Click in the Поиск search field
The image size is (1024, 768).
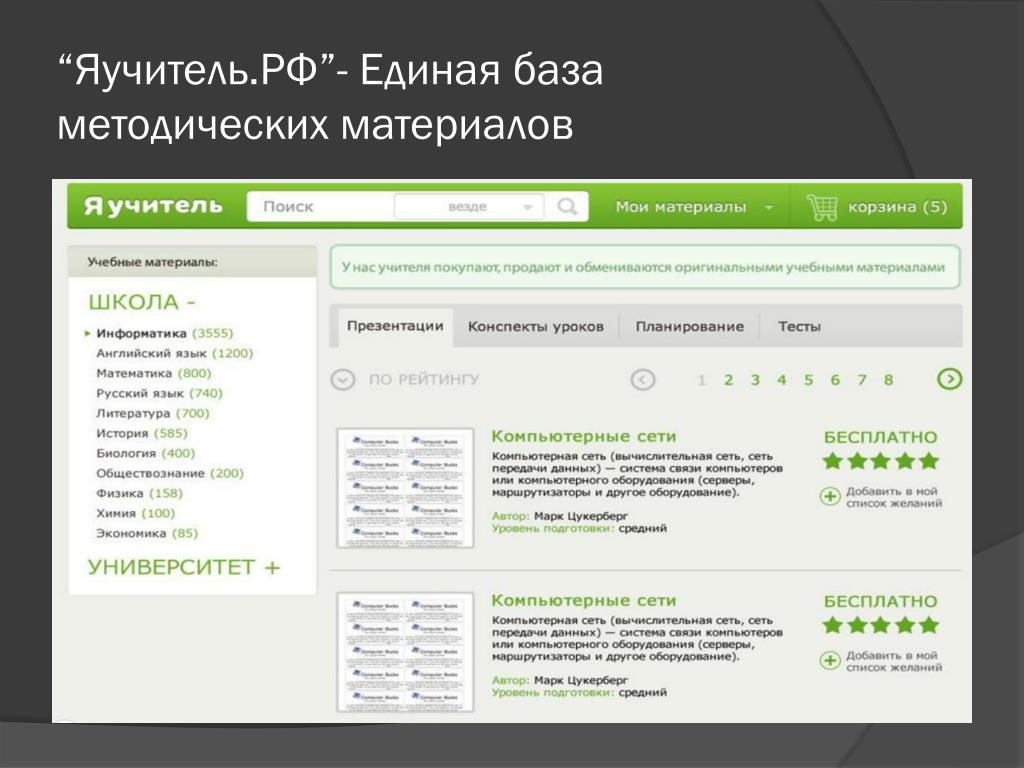320,206
